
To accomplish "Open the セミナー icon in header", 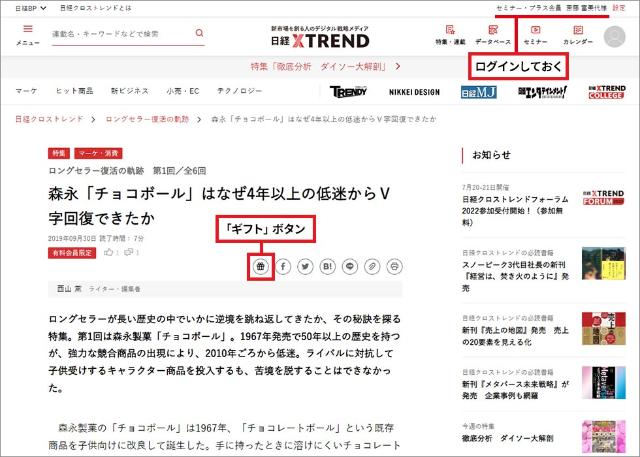I will [534, 35].
